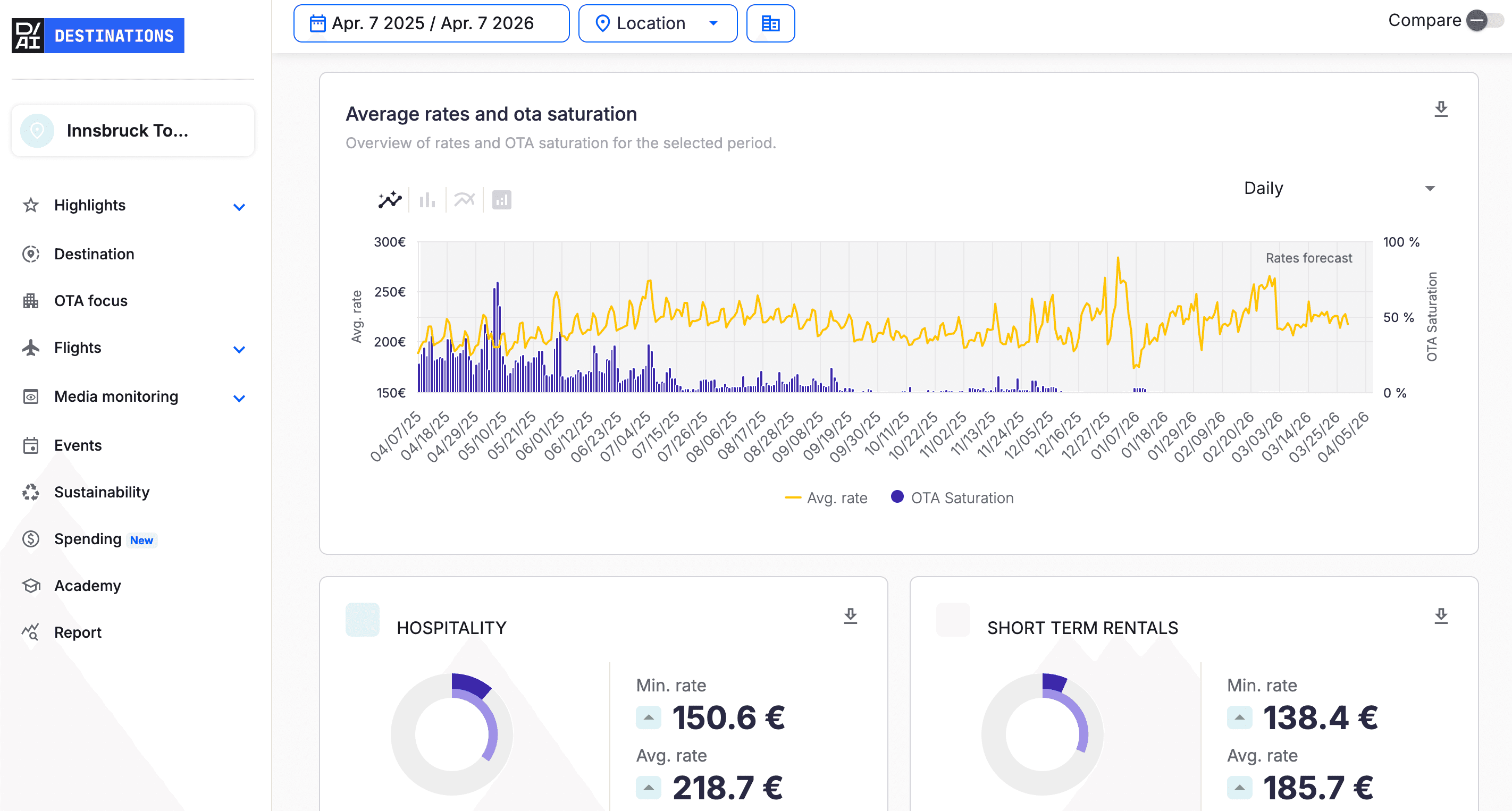Expand the Highlights submenu chevron
1512x811 pixels.
239,207
